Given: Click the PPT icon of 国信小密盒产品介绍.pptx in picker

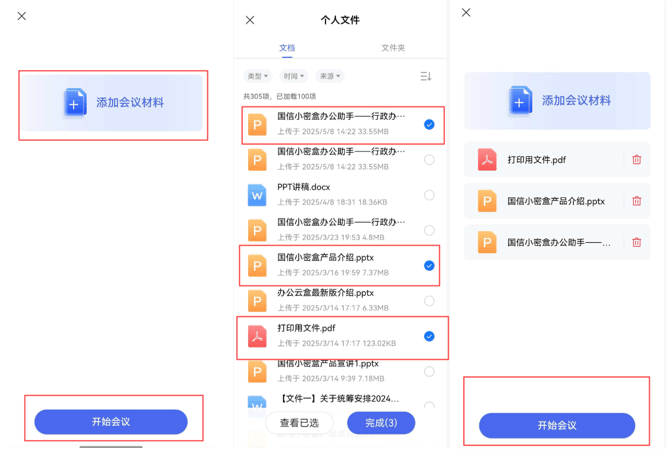Looking at the screenshot, I should [257, 266].
